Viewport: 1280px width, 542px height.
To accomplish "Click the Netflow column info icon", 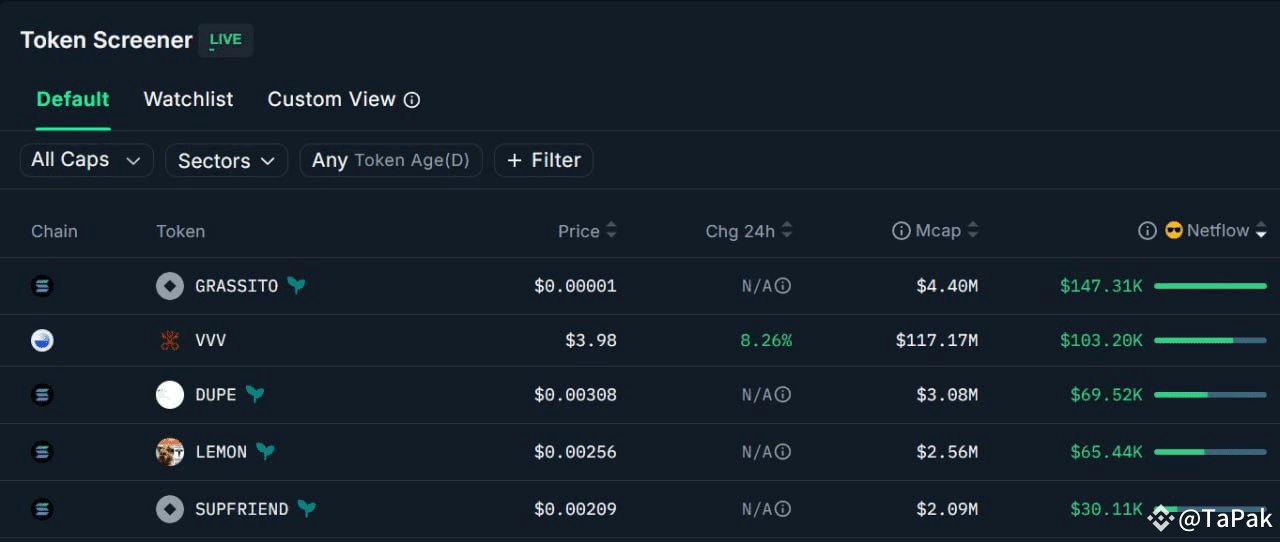I will tap(1147, 231).
